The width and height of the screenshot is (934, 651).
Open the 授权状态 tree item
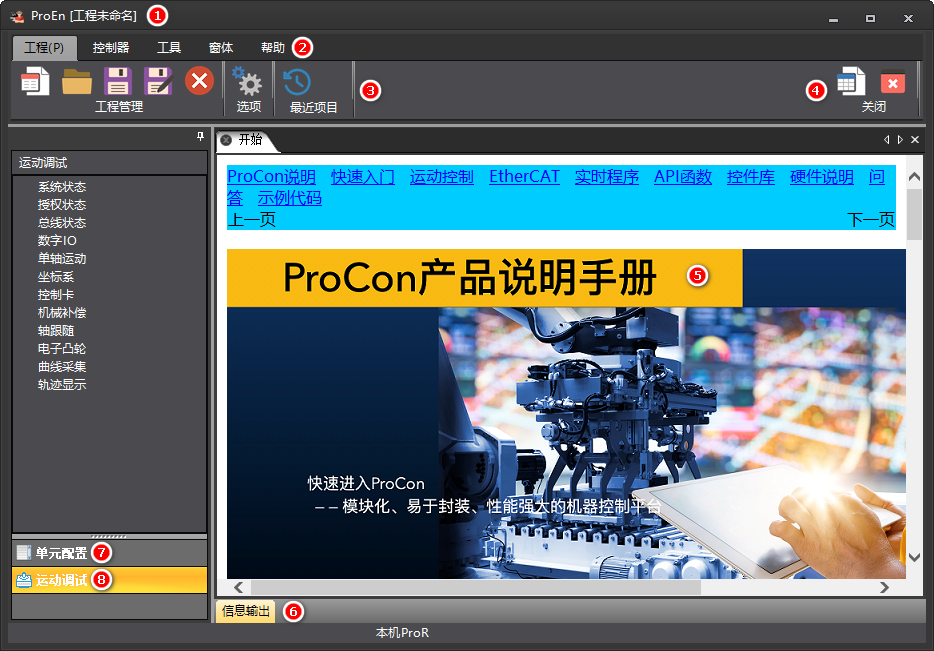pos(62,205)
